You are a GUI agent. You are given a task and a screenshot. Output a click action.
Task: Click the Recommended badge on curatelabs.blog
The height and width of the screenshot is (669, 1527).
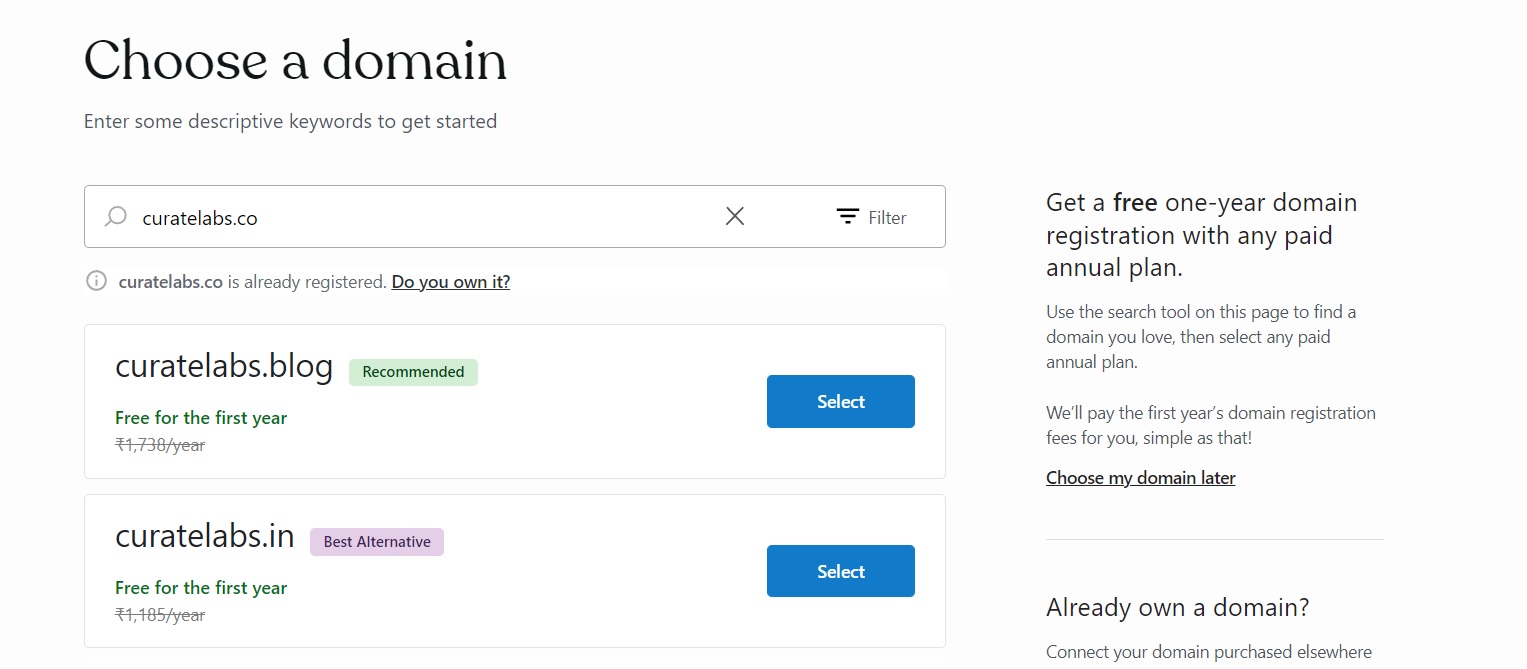coord(413,372)
